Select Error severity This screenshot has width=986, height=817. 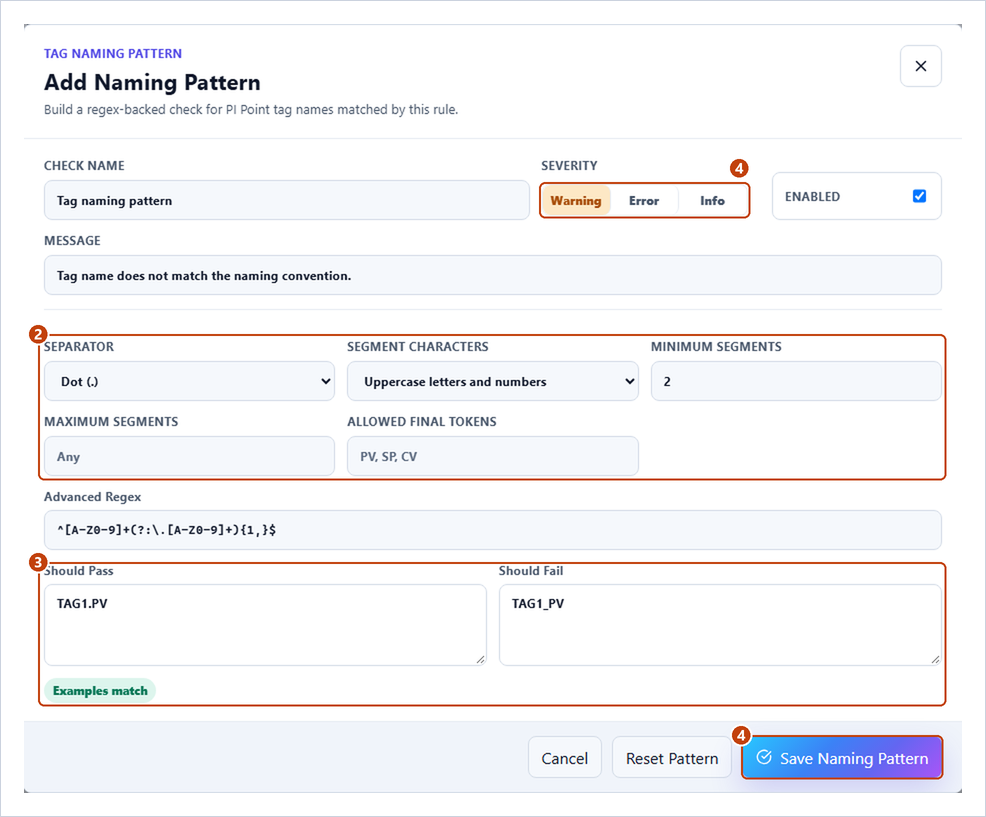pos(644,201)
